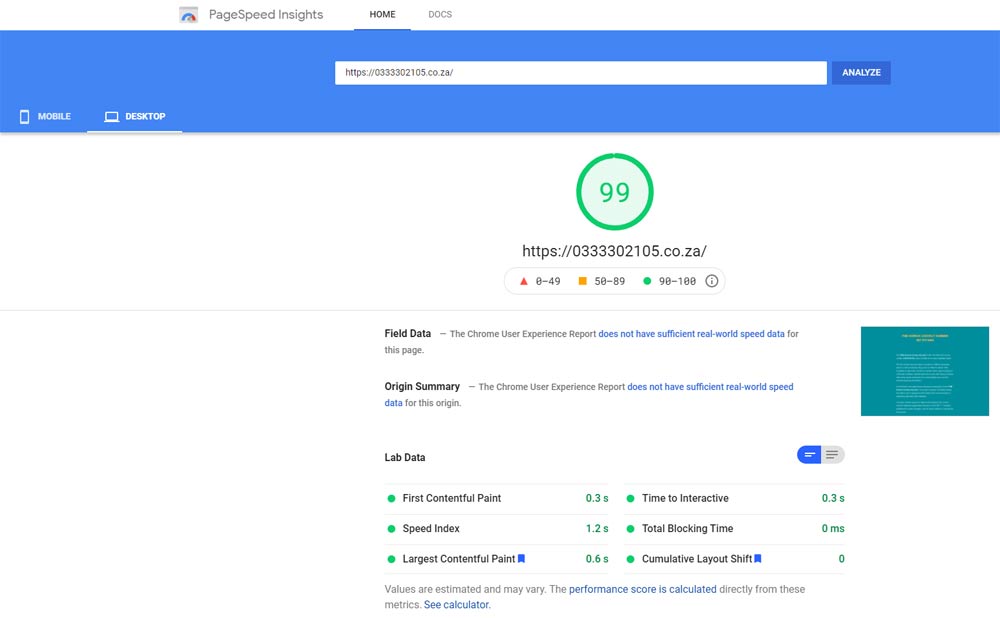This screenshot has width=1000, height=618.
Task: Open the DOCS tab
Action: tap(440, 15)
